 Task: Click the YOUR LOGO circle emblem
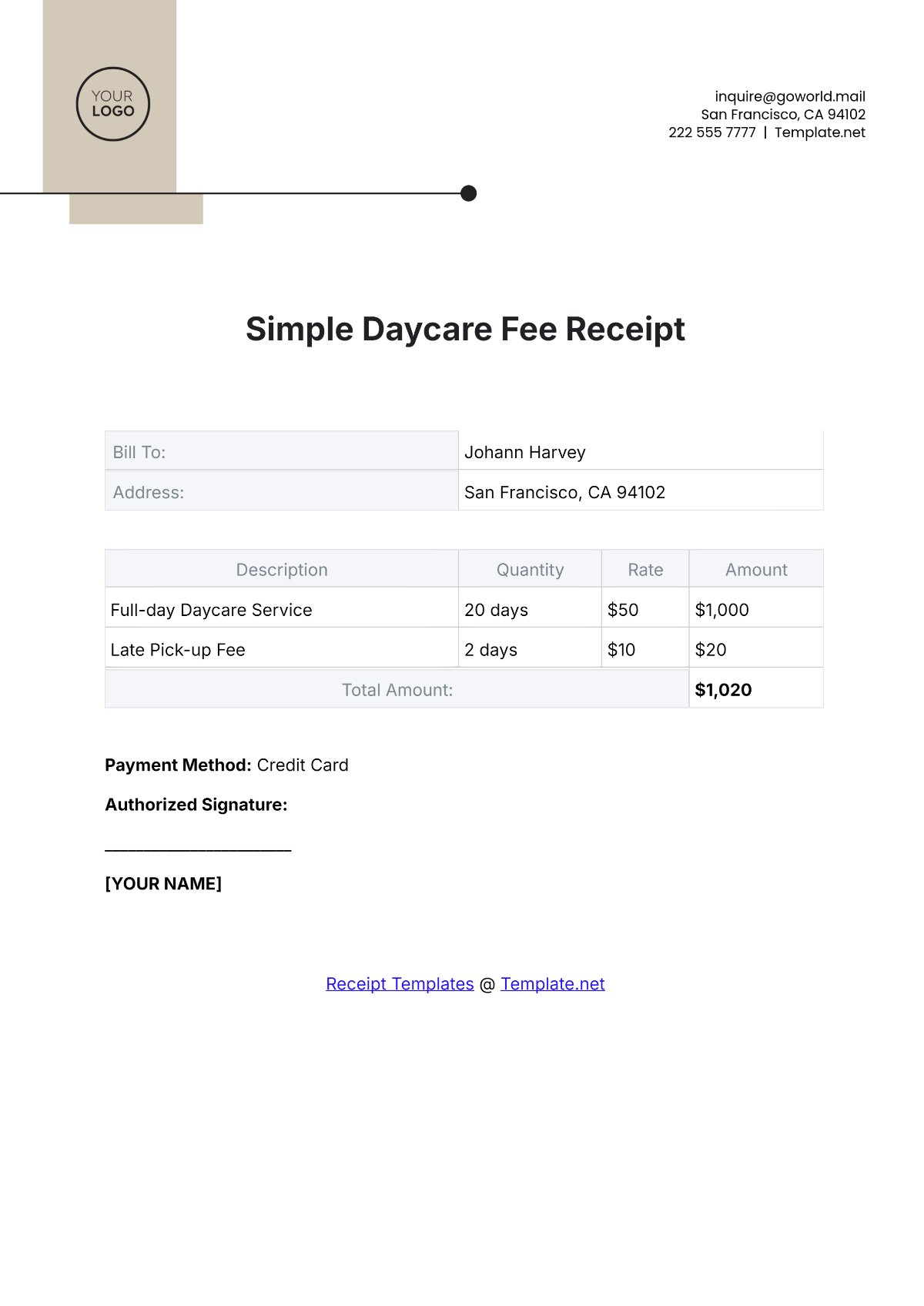[x=112, y=104]
